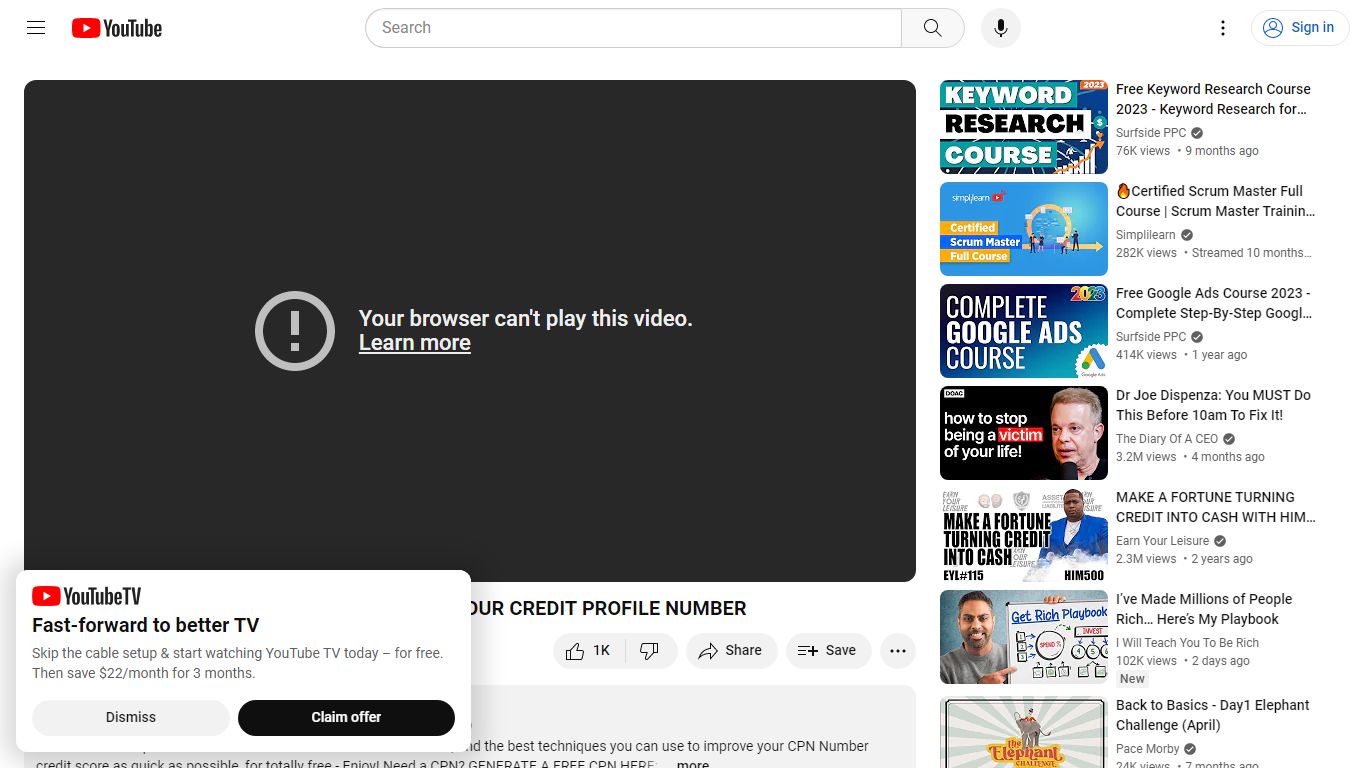Click the exclamation error icon in player
This screenshot has height=768, width=1366.
295,331
